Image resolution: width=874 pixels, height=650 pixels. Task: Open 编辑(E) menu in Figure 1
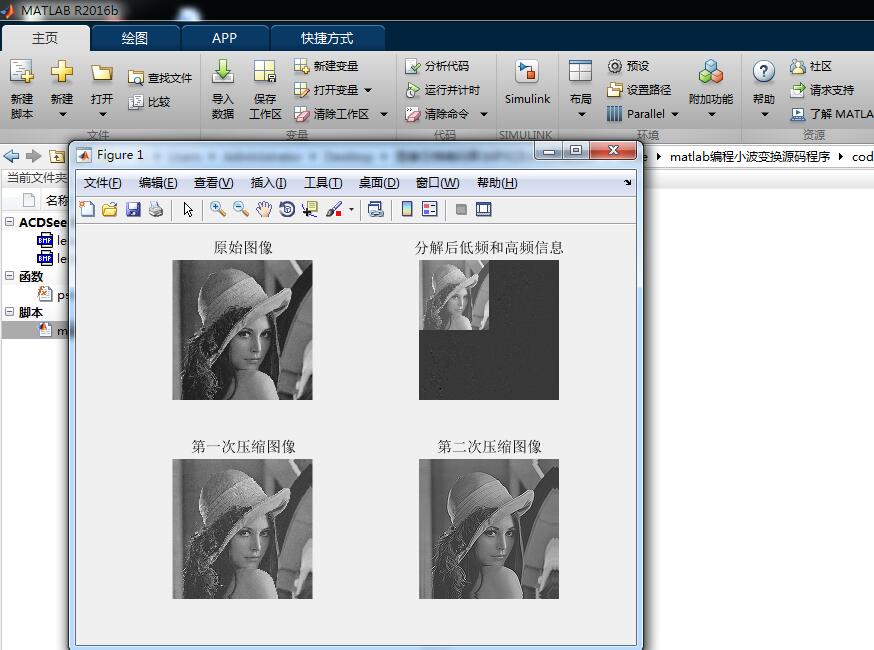point(158,183)
